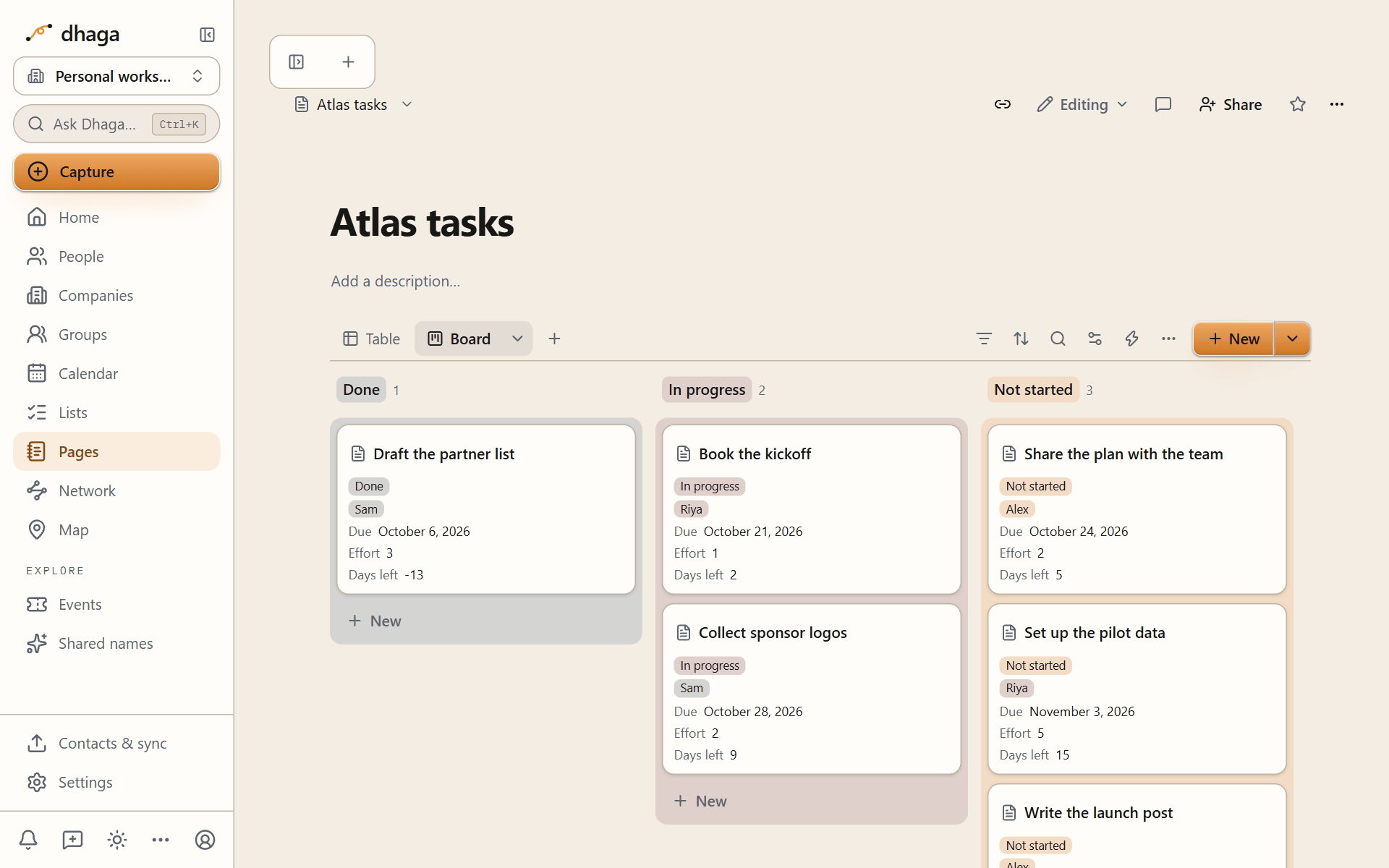Click the In progress column header

pyautogui.click(x=707, y=390)
